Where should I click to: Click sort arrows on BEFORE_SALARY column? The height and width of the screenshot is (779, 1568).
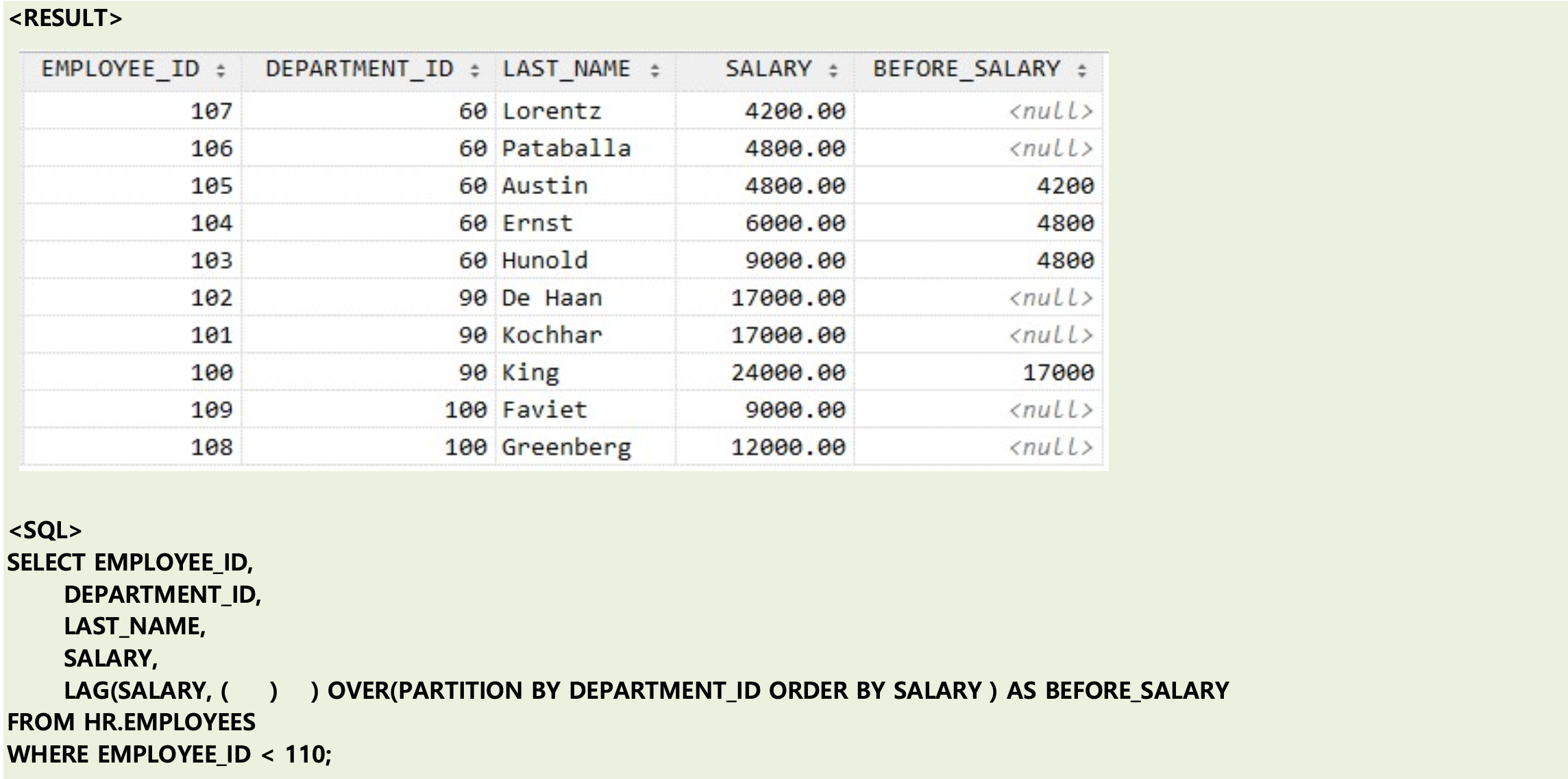tap(1082, 70)
